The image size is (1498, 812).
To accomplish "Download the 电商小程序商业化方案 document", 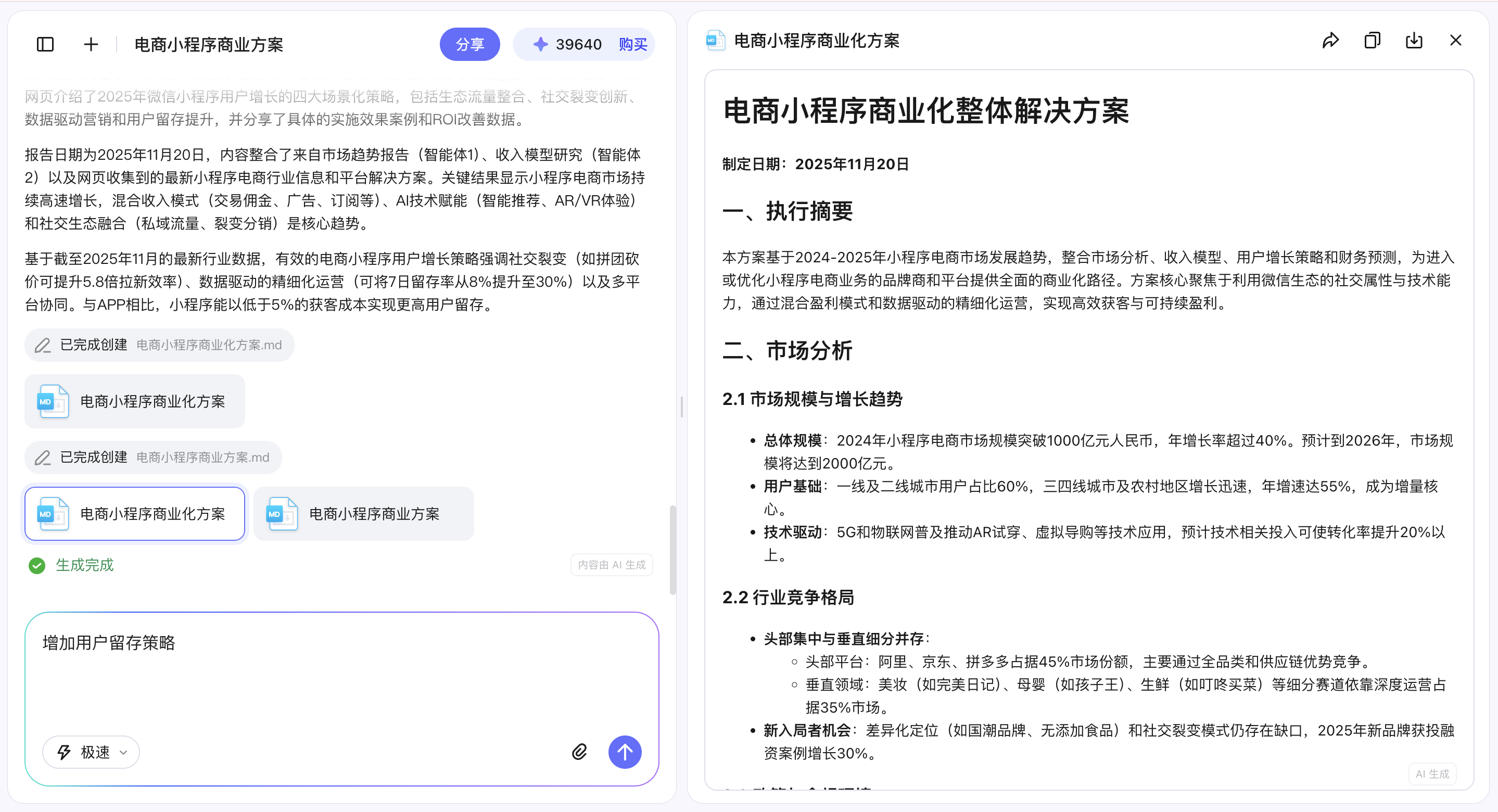I will (1414, 40).
